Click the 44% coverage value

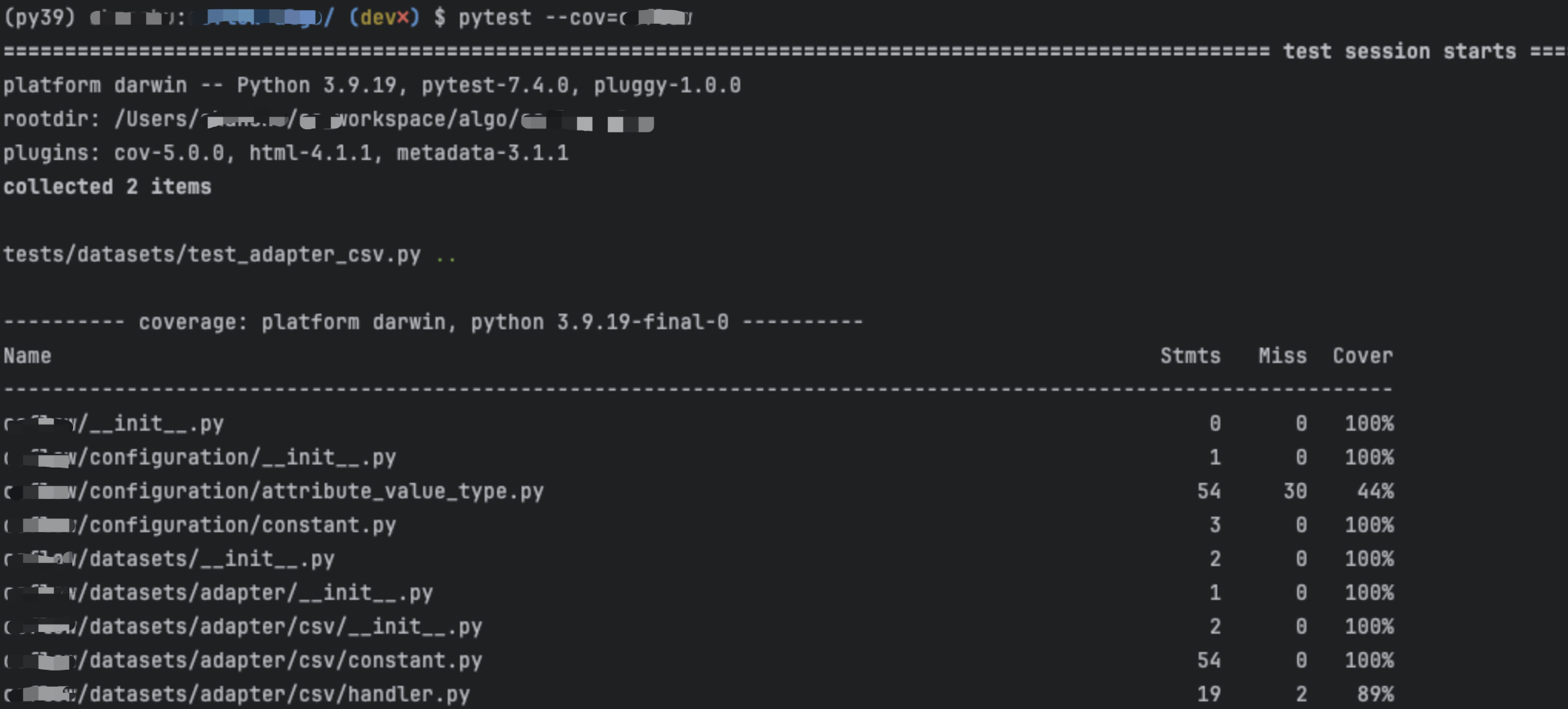(x=1375, y=491)
